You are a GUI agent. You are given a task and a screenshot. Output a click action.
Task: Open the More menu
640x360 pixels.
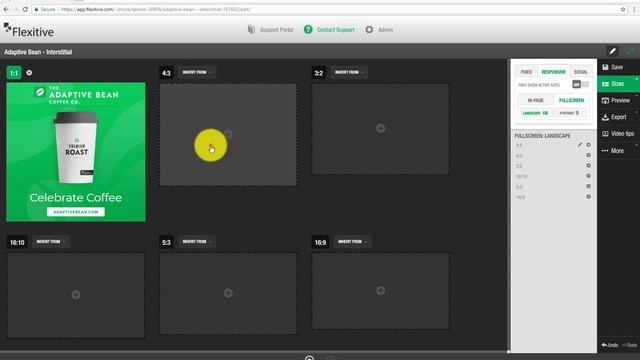point(618,151)
